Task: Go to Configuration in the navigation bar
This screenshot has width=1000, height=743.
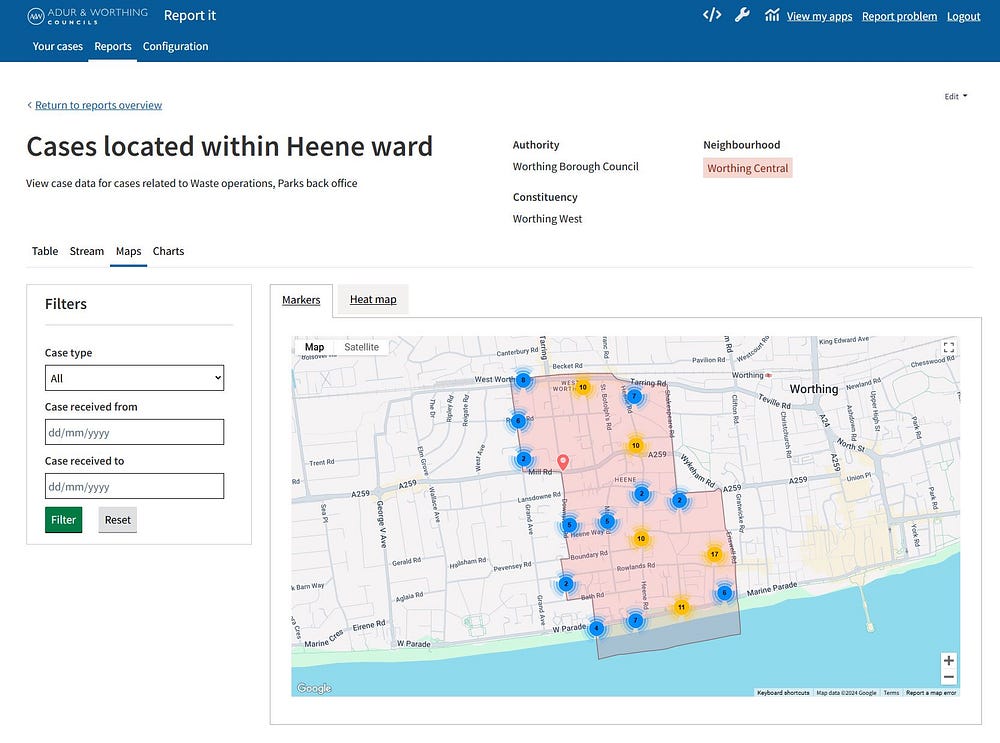Action: point(175,46)
